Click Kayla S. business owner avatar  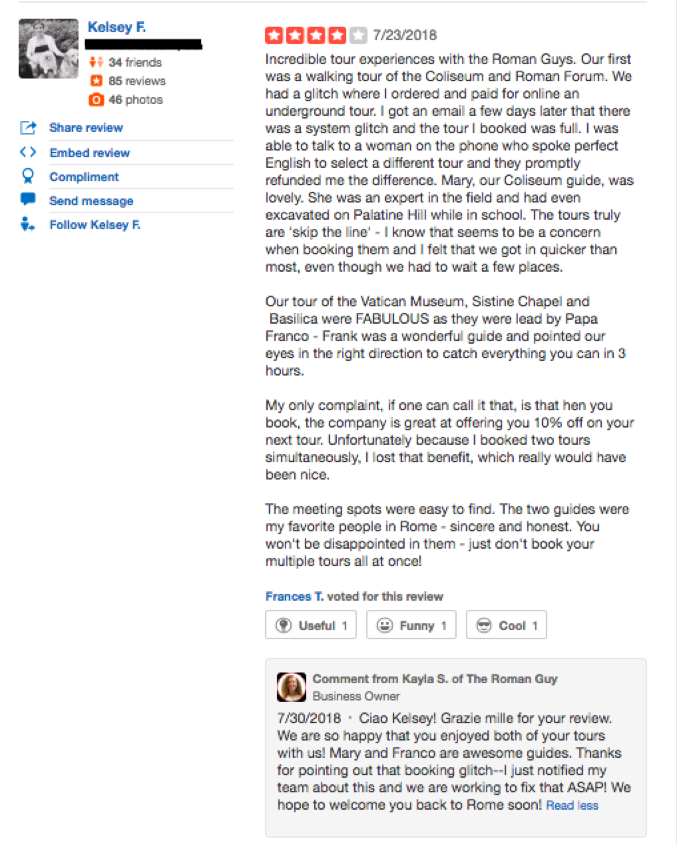[292, 687]
